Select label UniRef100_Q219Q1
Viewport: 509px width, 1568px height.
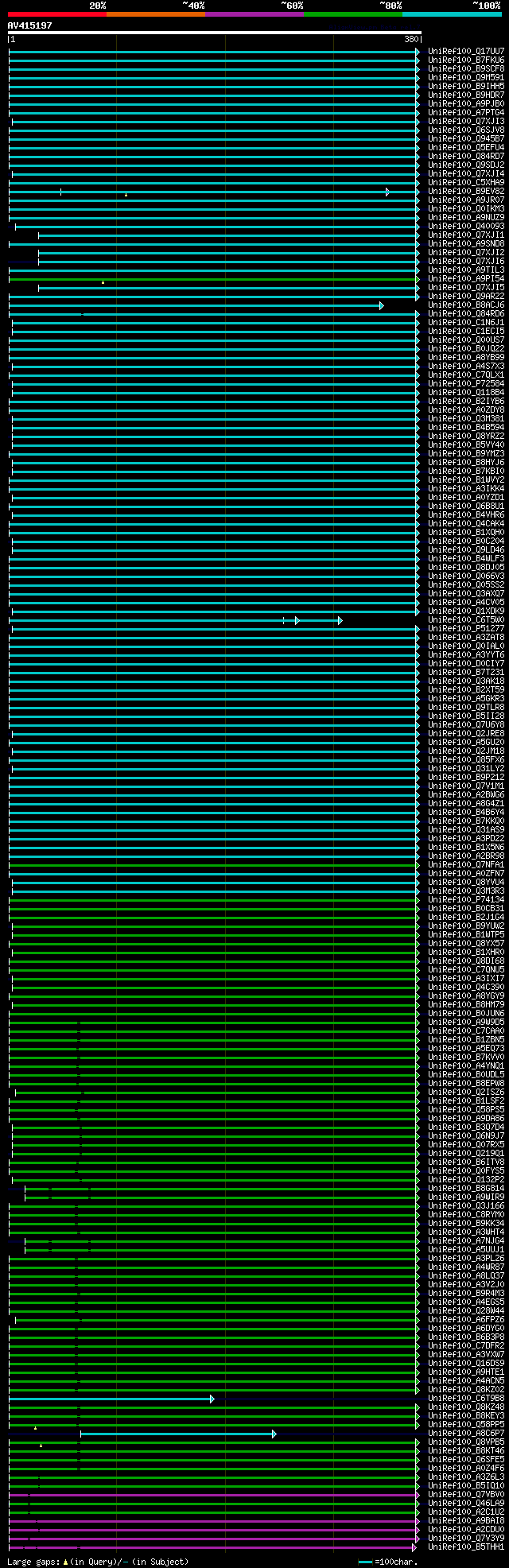(466, 1154)
